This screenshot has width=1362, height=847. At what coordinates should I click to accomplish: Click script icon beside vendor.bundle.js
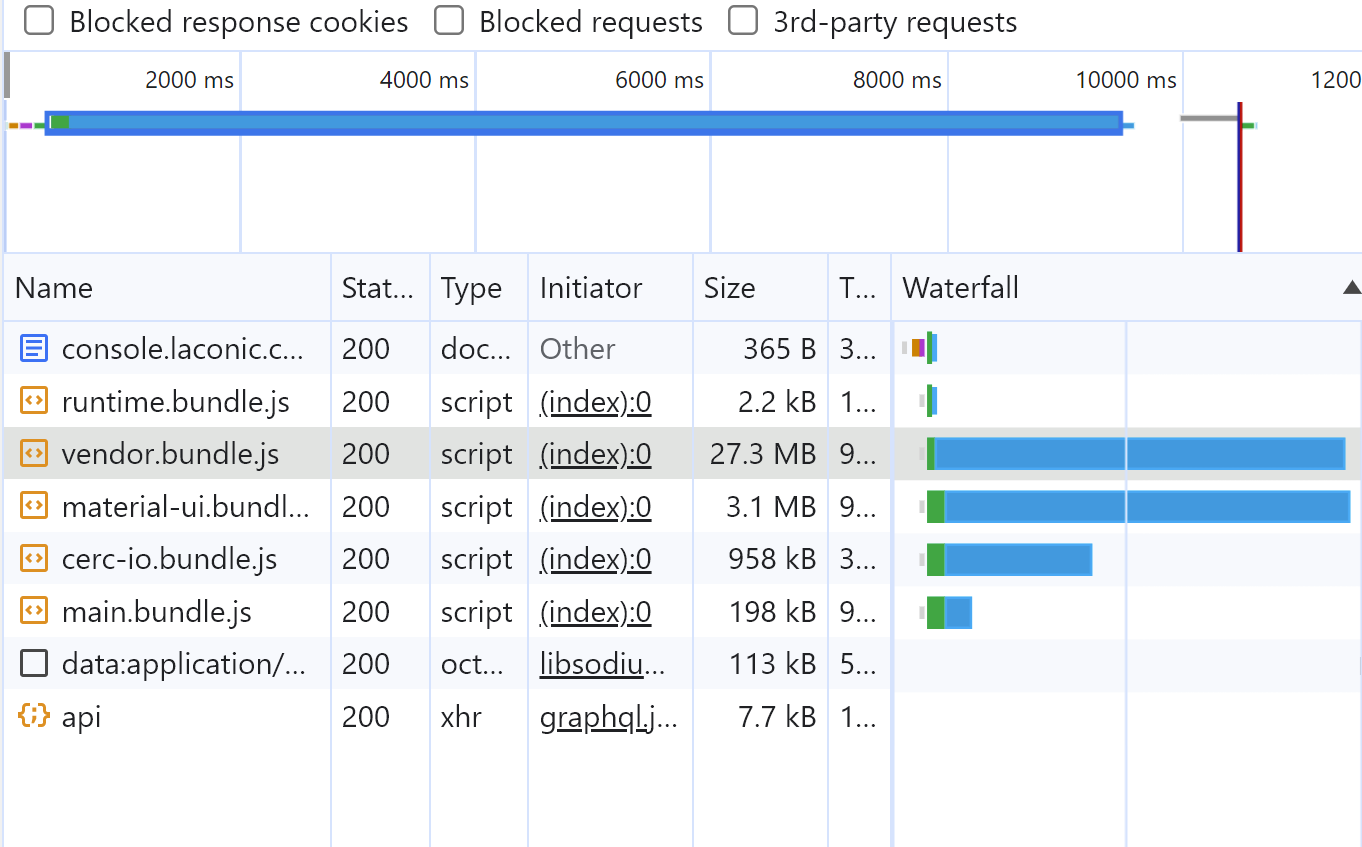point(34,454)
